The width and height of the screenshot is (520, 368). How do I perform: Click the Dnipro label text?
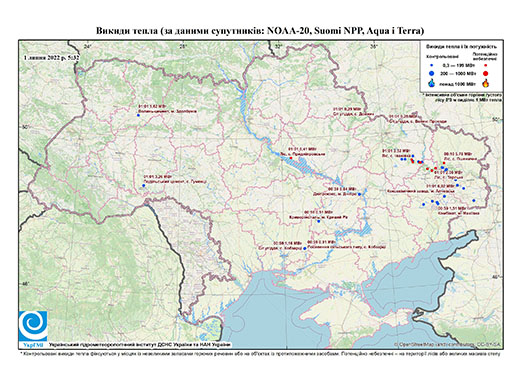click(x=336, y=191)
